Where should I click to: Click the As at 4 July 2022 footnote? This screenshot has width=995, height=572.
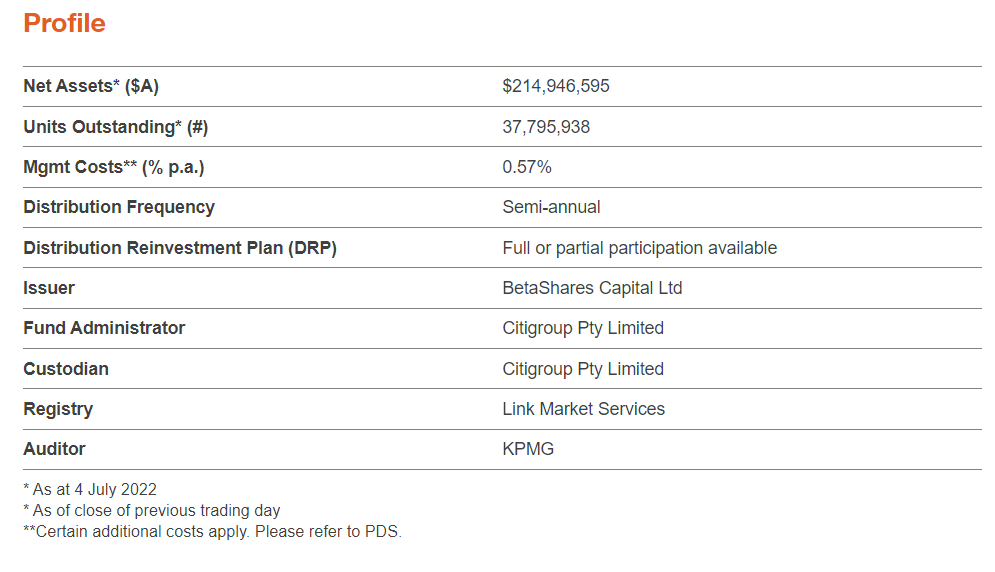point(90,490)
